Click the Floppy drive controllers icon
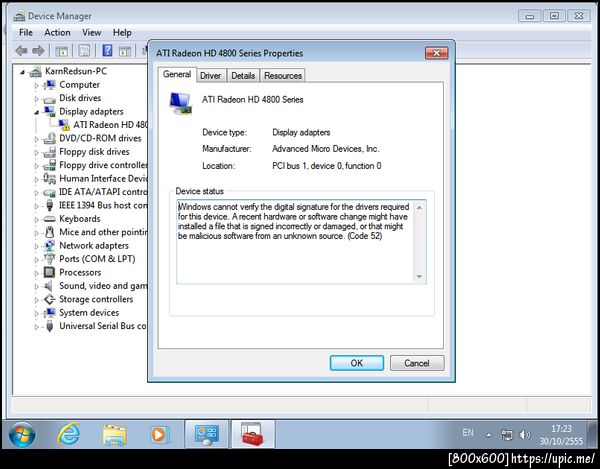600x469 pixels. [49, 165]
